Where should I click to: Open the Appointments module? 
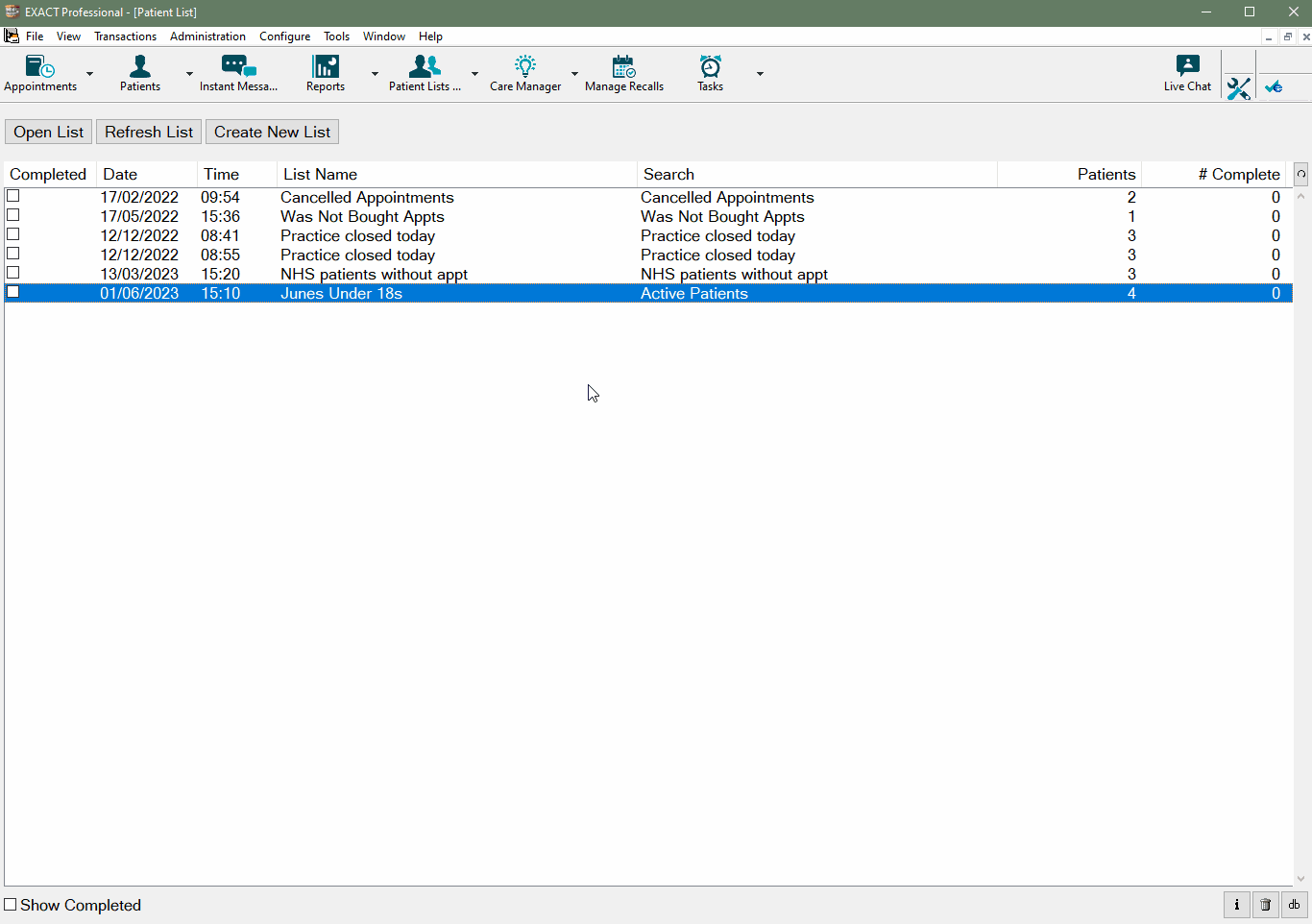pos(38,69)
